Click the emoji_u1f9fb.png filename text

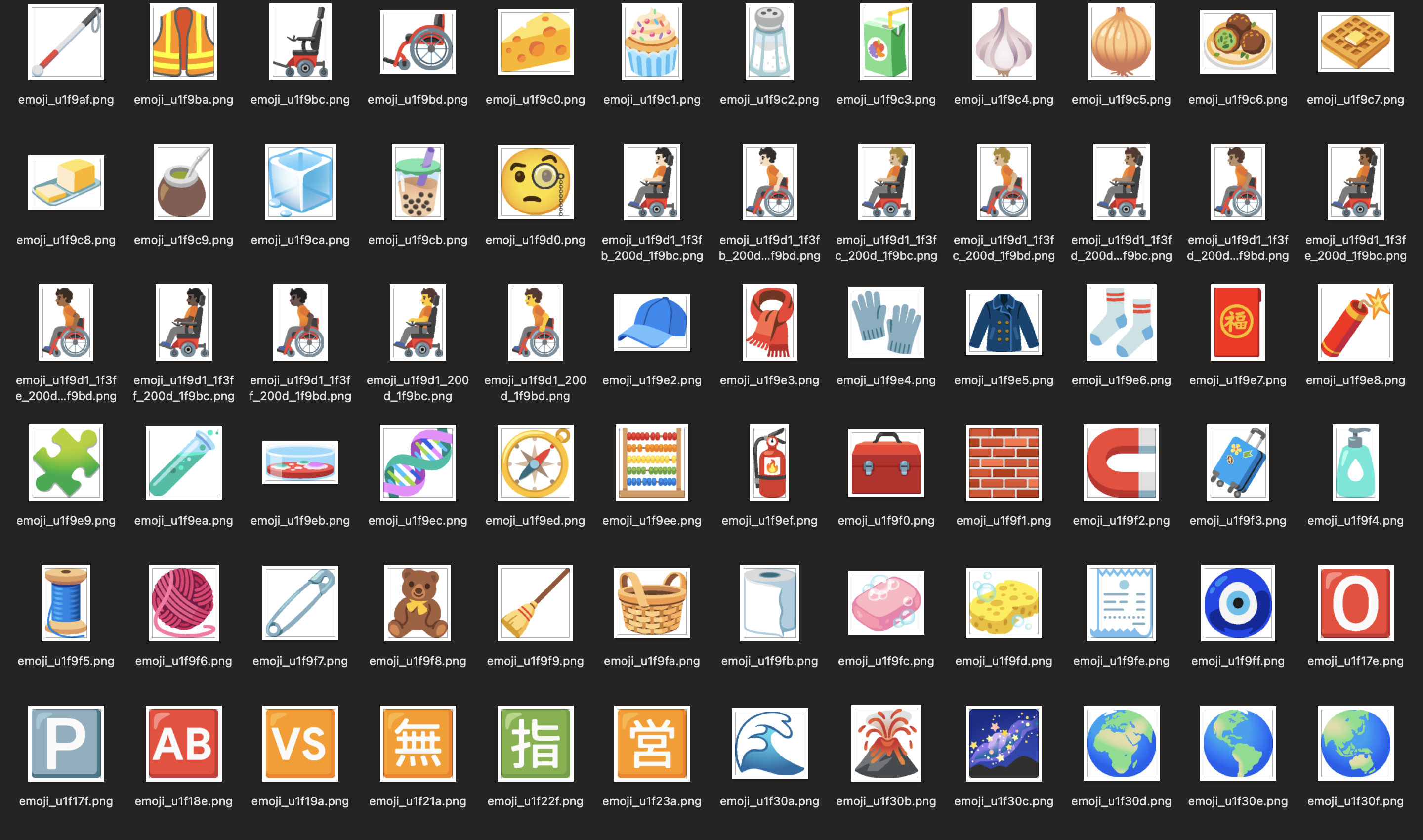click(769, 661)
